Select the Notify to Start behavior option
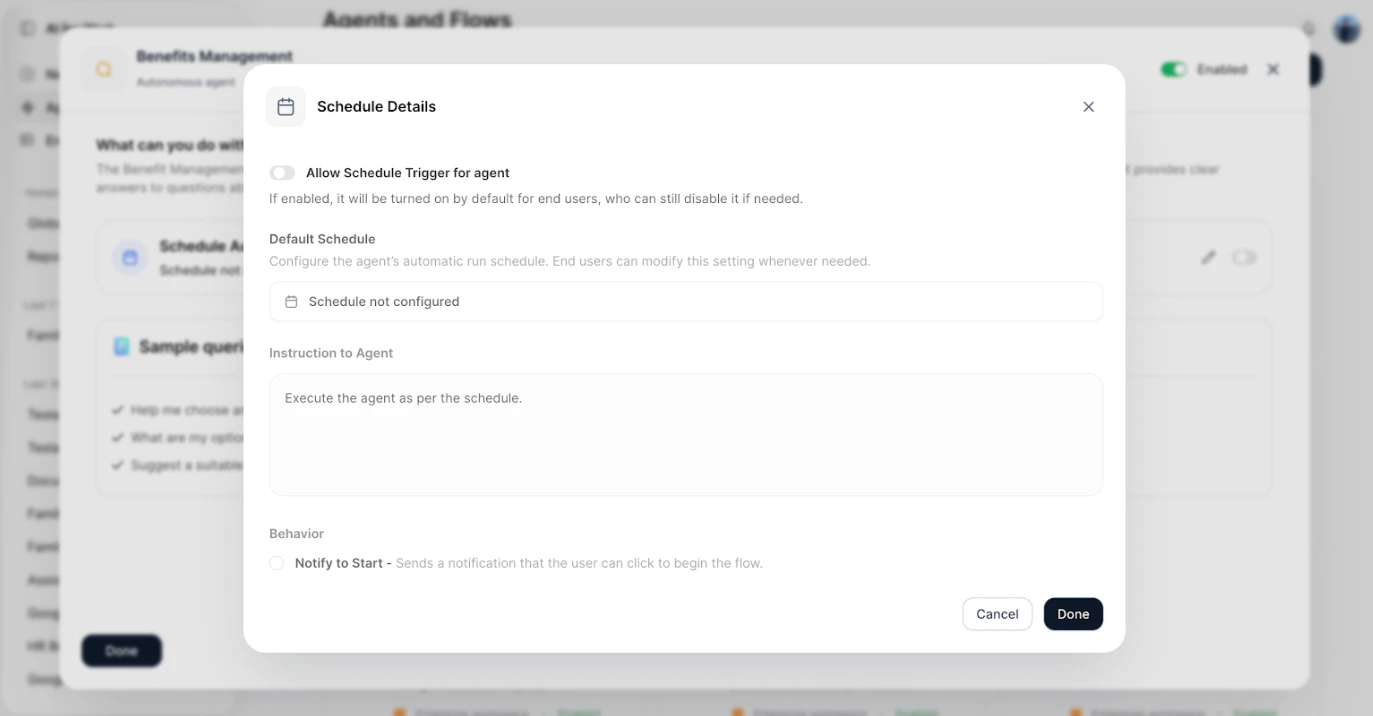Screen dimensions: 1373x716 coord(277,563)
